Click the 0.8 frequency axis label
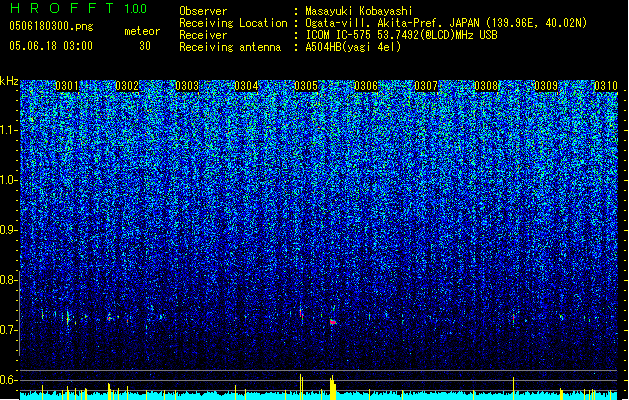Viewport: 629px width, 400px height. [x=8, y=280]
